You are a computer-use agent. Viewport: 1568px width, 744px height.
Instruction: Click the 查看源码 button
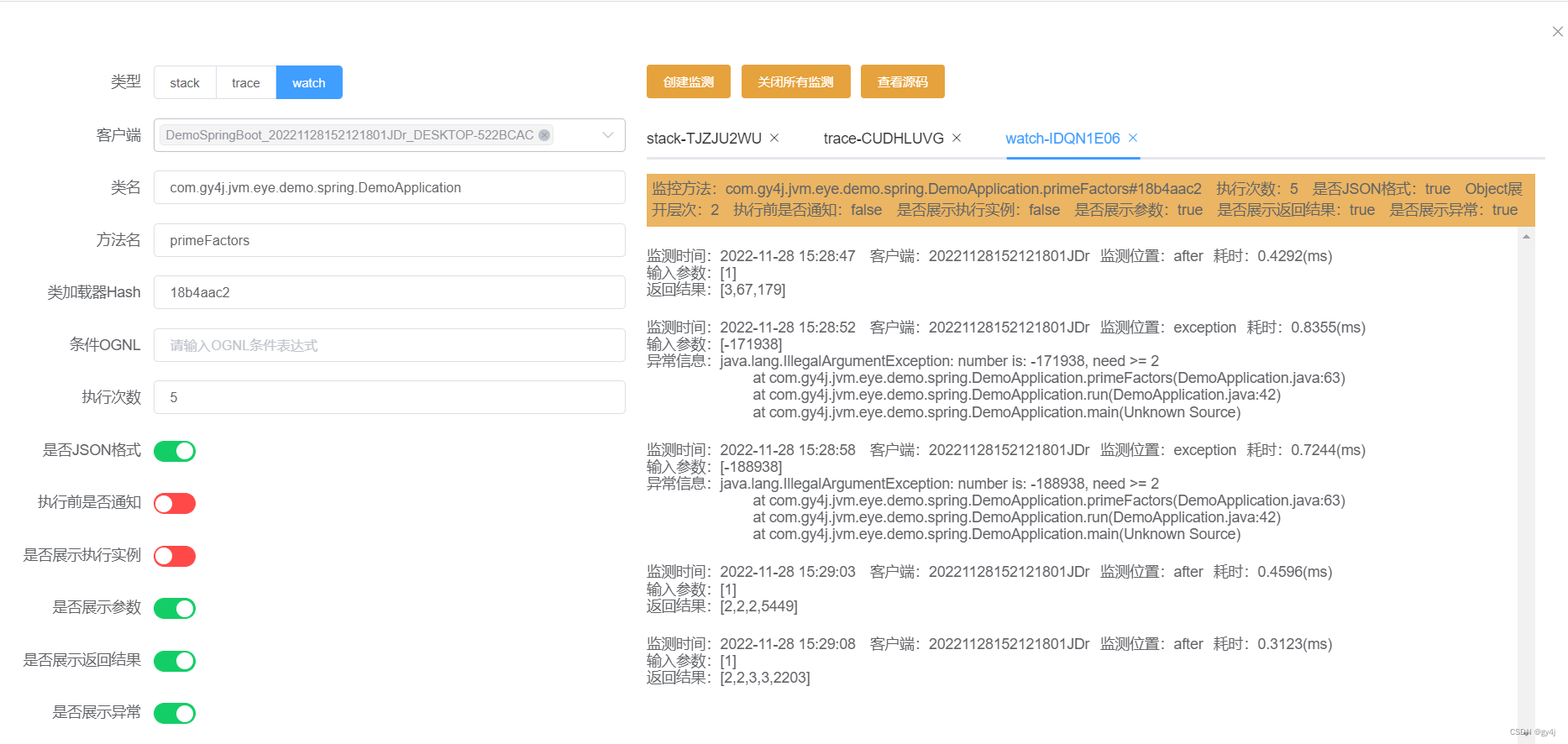click(903, 81)
